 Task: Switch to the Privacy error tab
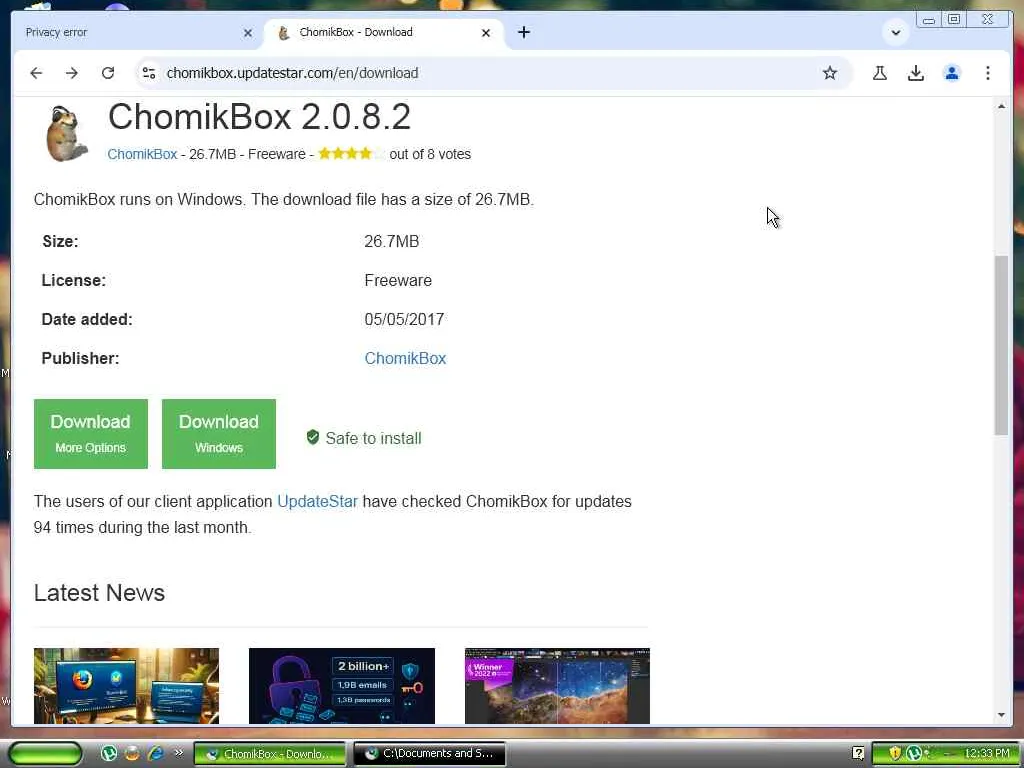[x=131, y=33]
